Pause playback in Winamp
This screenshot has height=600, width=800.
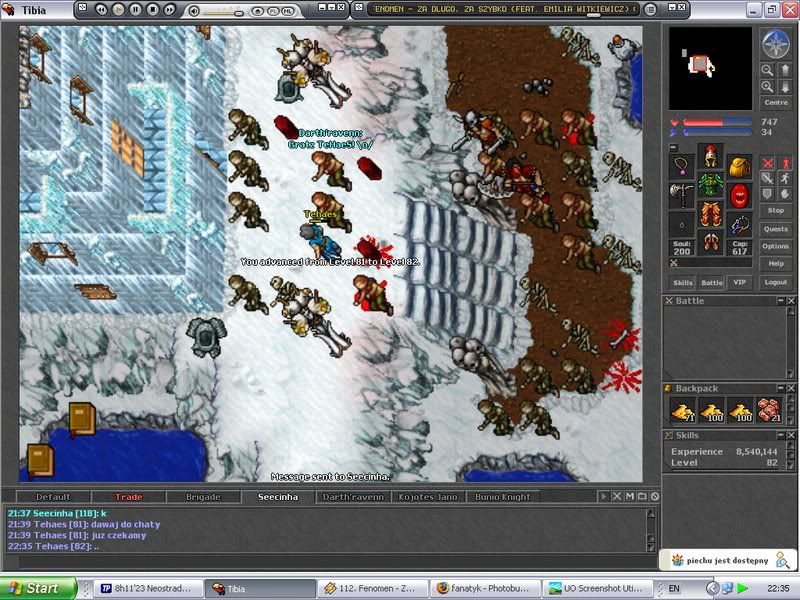pos(135,9)
